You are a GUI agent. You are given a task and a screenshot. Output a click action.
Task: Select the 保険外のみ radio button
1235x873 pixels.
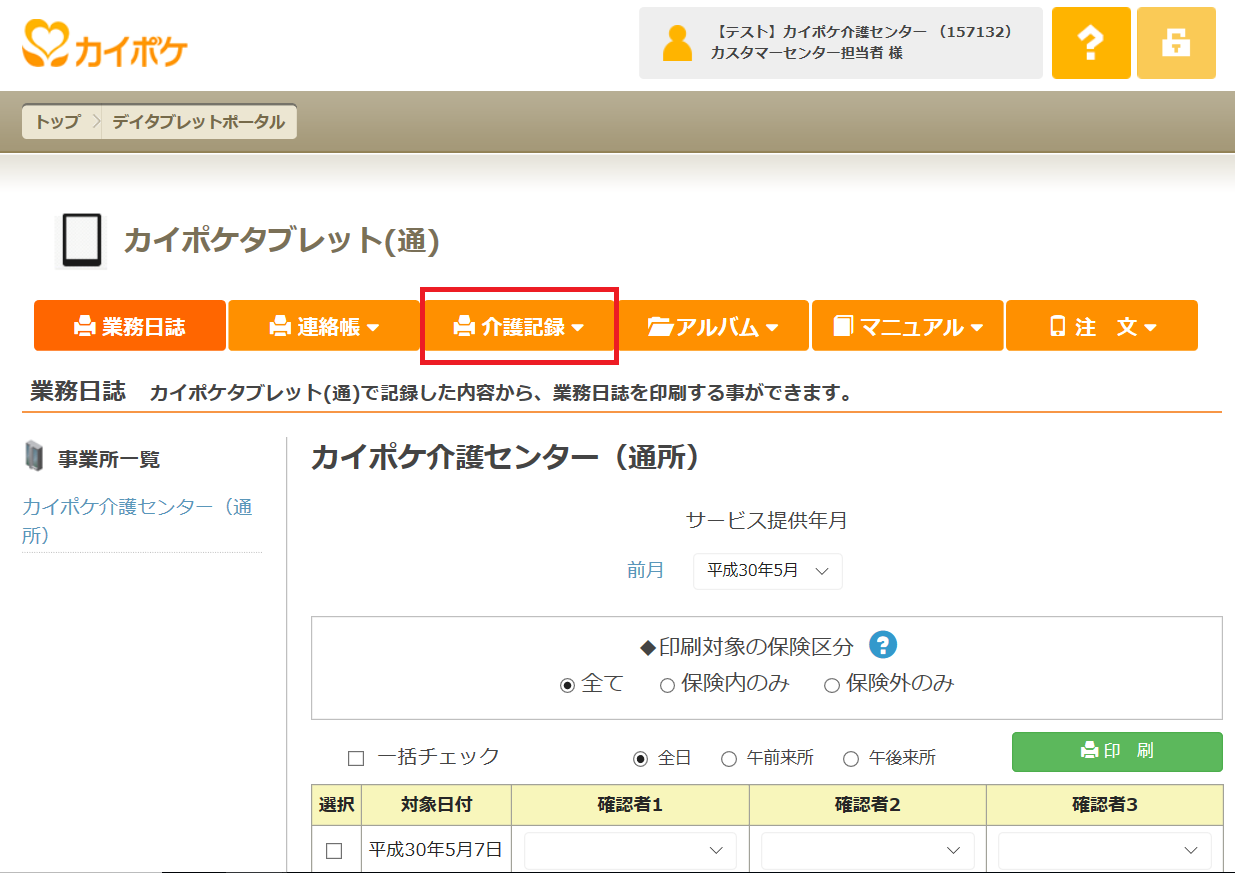(831, 685)
